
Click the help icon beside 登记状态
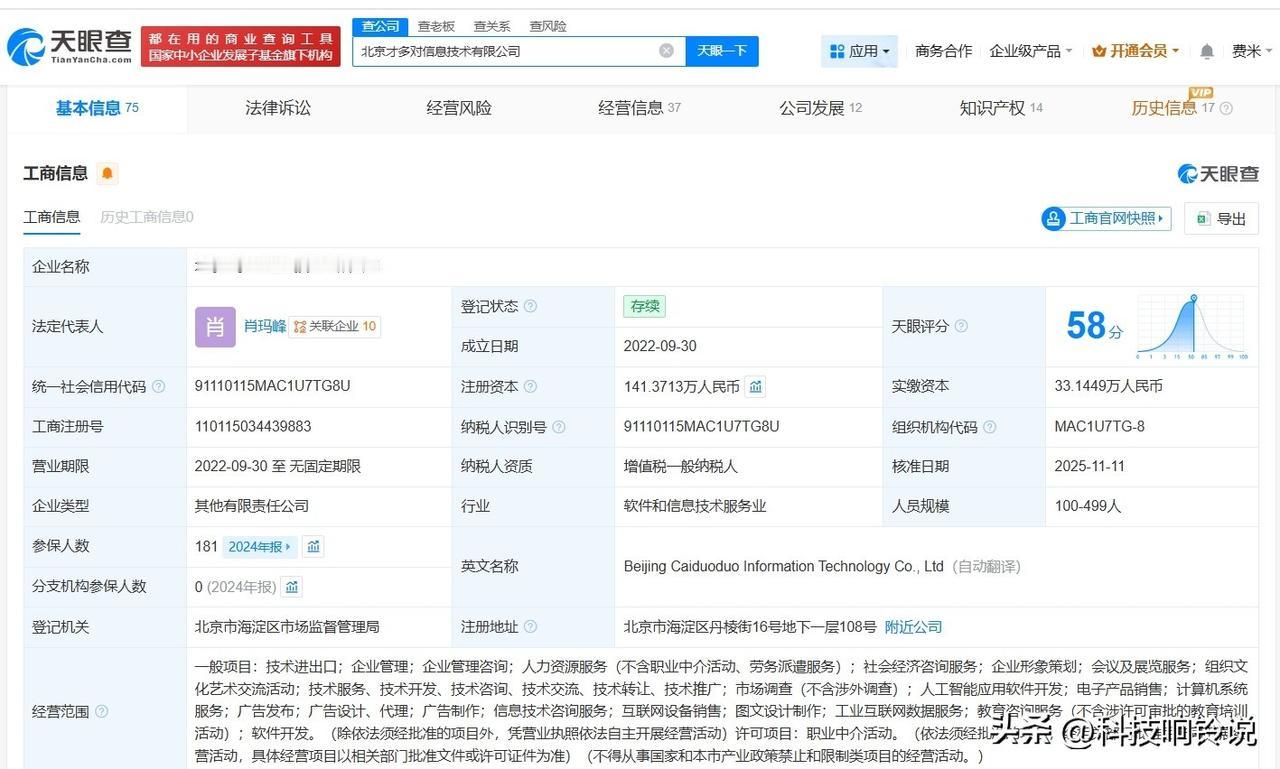coord(530,306)
